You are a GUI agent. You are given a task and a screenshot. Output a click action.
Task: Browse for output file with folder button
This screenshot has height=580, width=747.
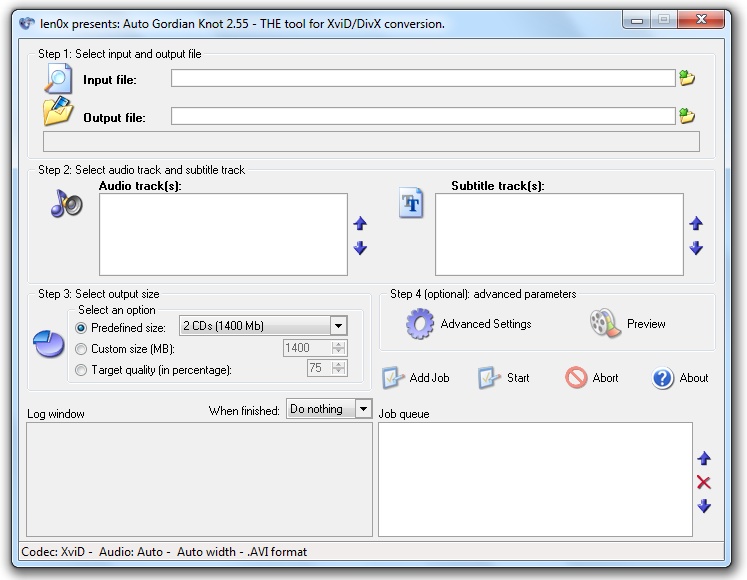point(686,116)
